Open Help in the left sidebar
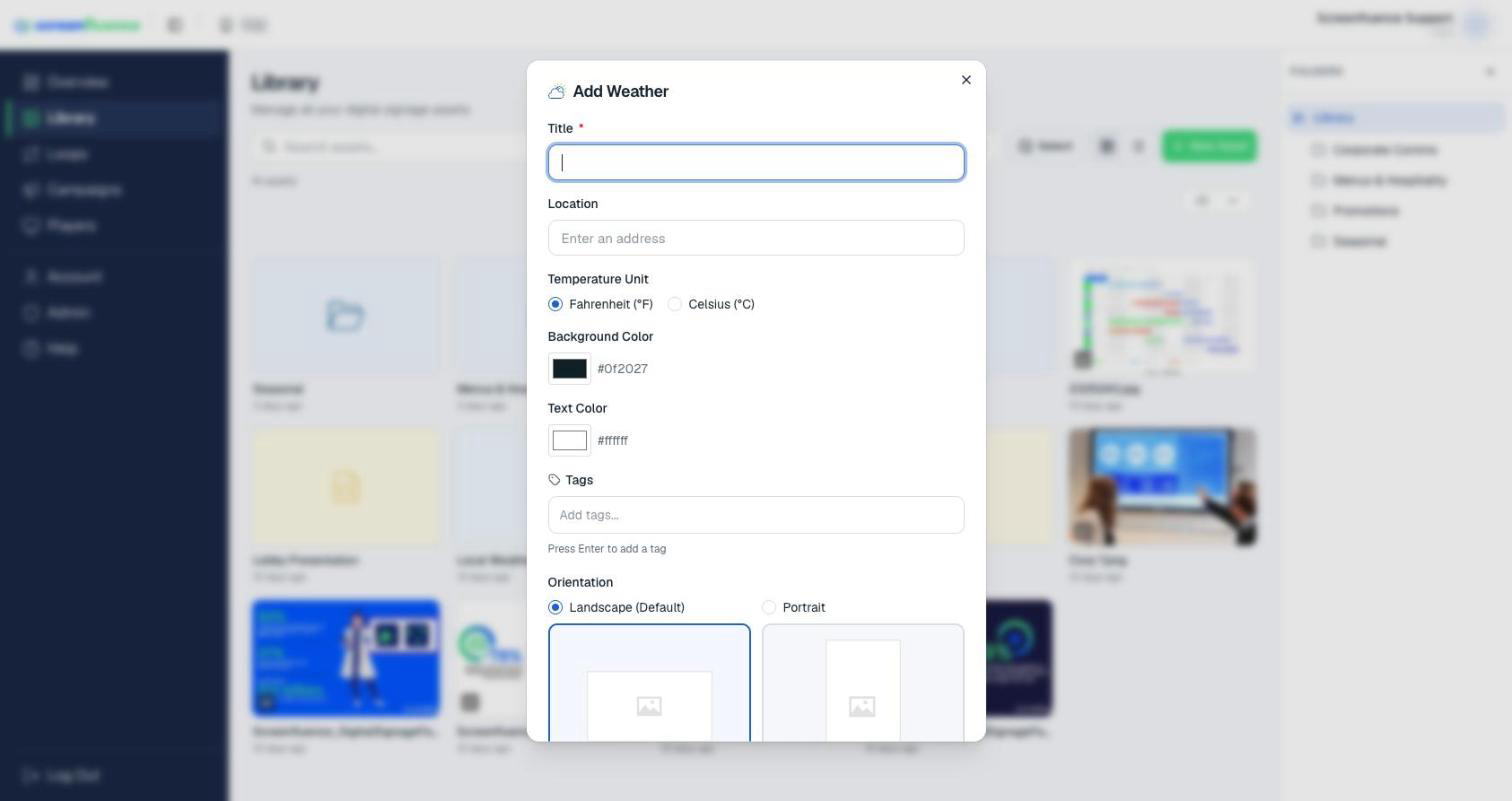 coord(114,349)
